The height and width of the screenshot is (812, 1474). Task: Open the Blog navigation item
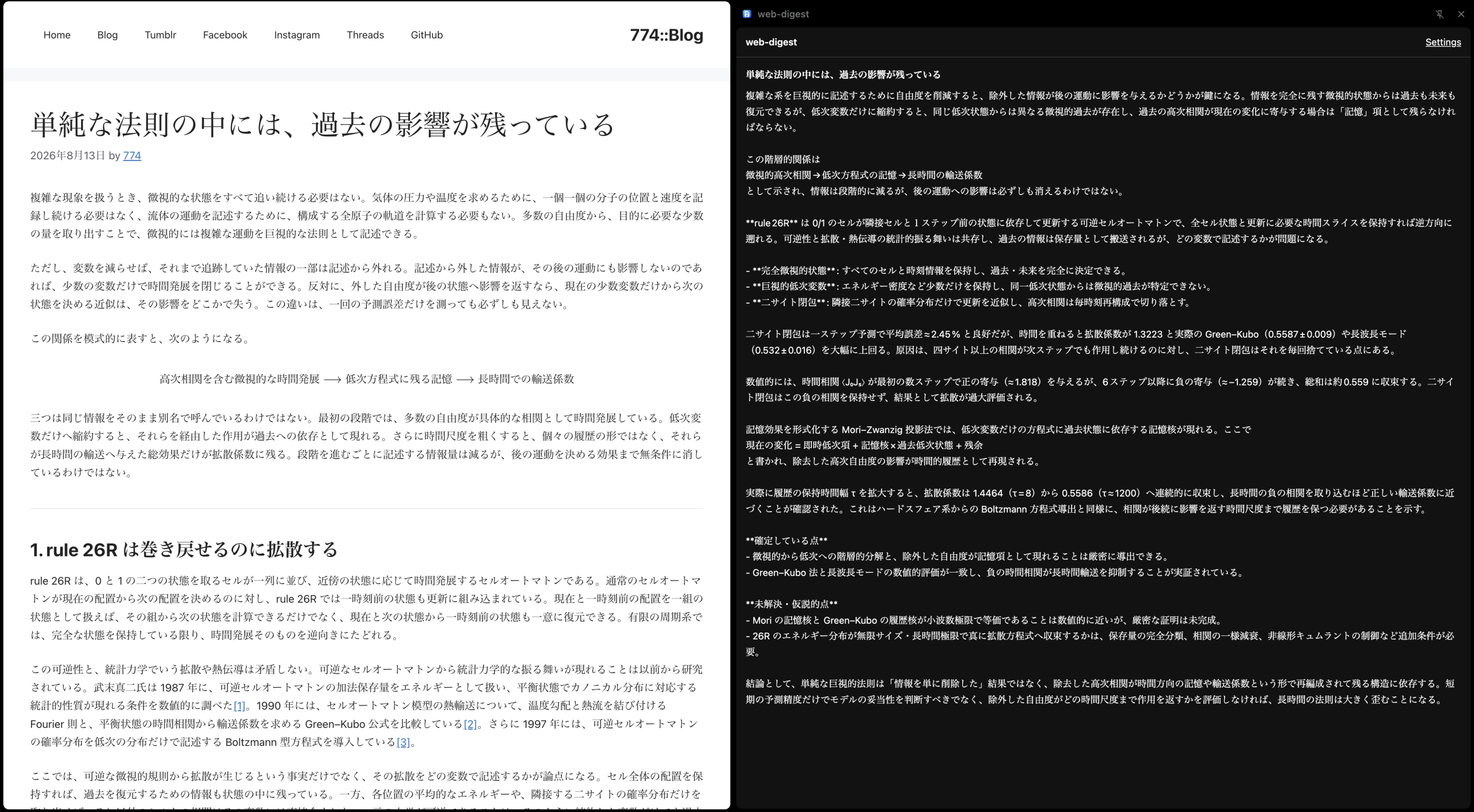108,35
